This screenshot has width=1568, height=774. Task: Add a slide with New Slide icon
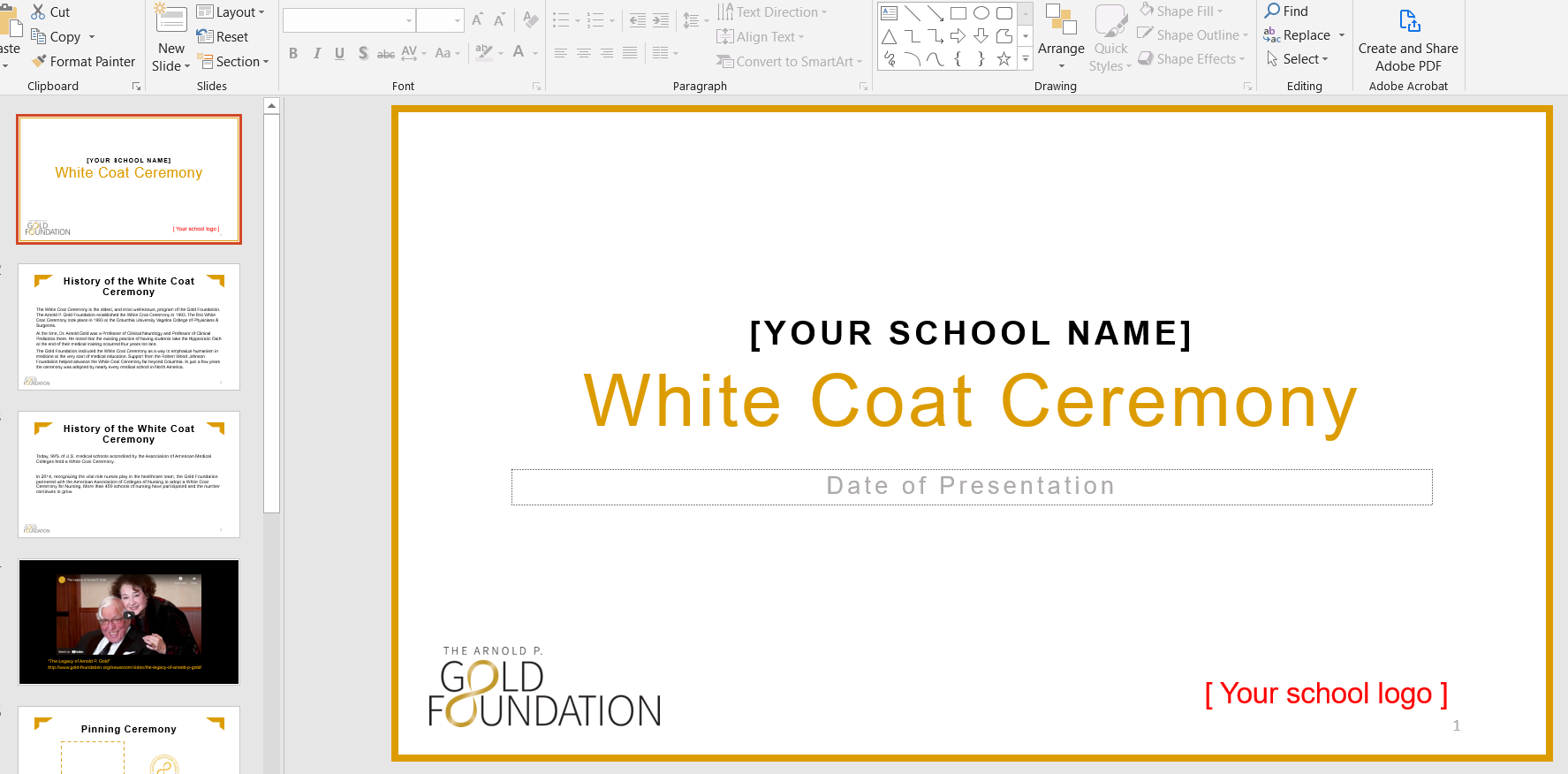170,21
